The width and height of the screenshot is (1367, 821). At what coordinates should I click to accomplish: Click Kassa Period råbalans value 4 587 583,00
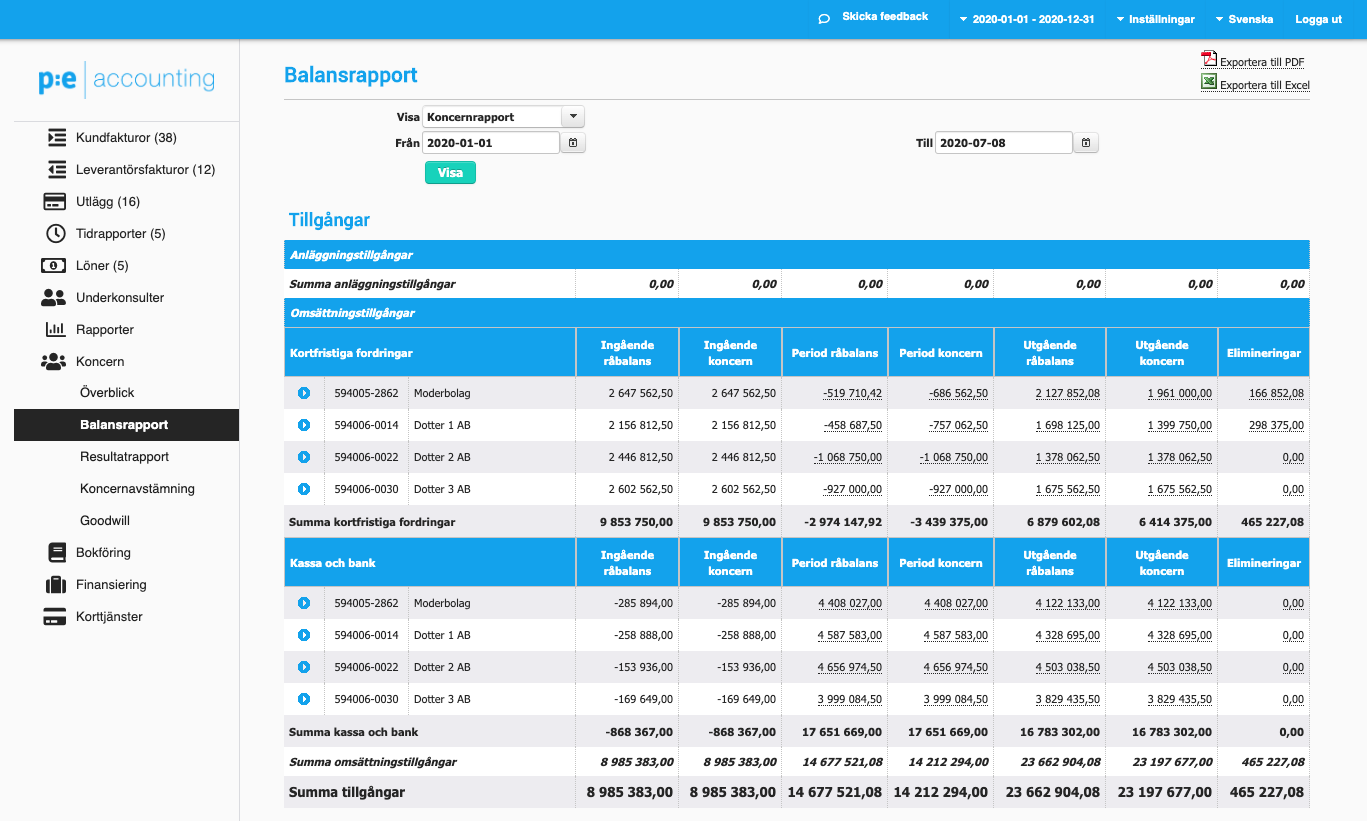pyautogui.click(x=850, y=636)
